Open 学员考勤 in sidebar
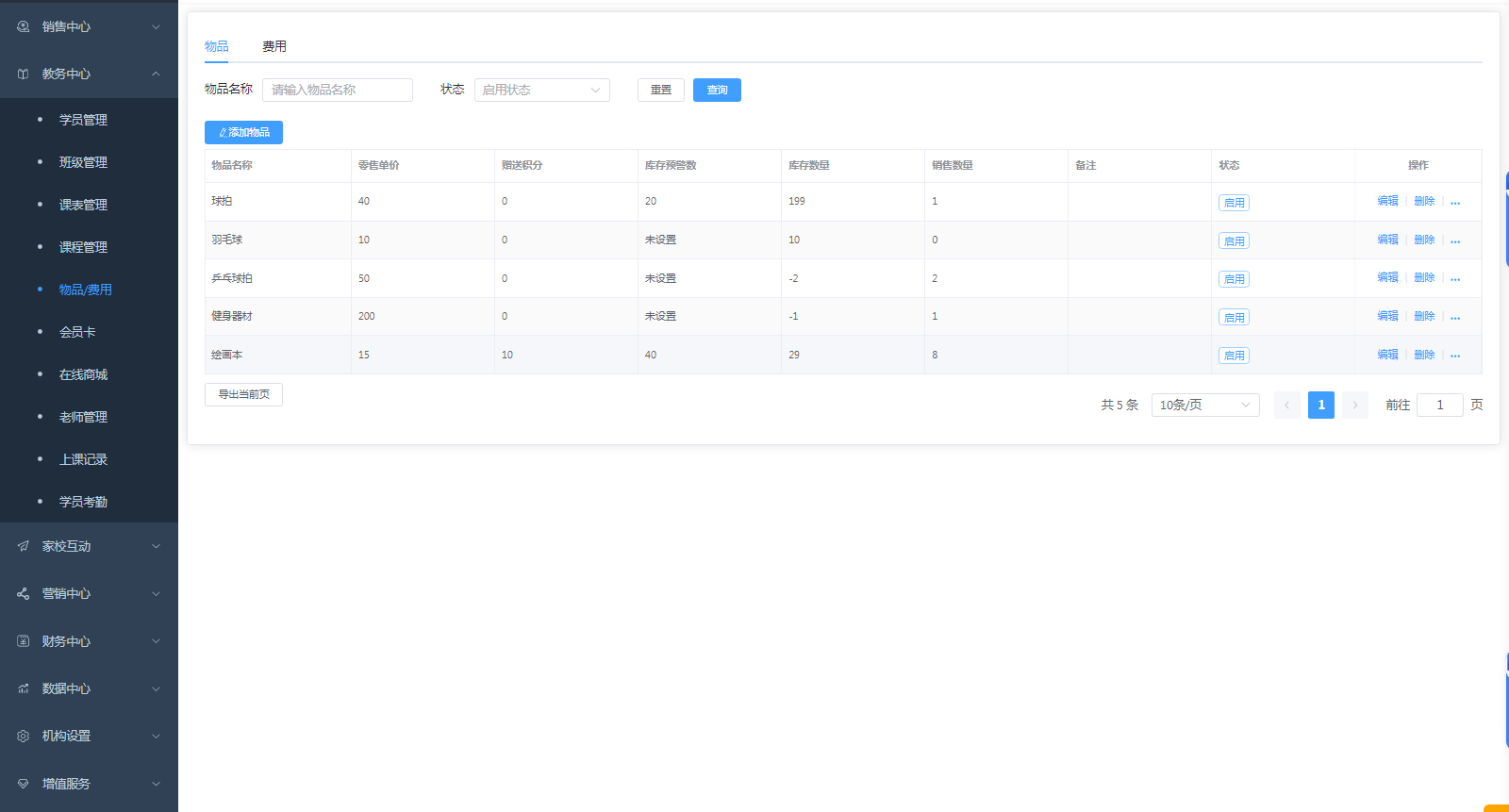The width and height of the screenshot is (1509, 812). point(83,502)
